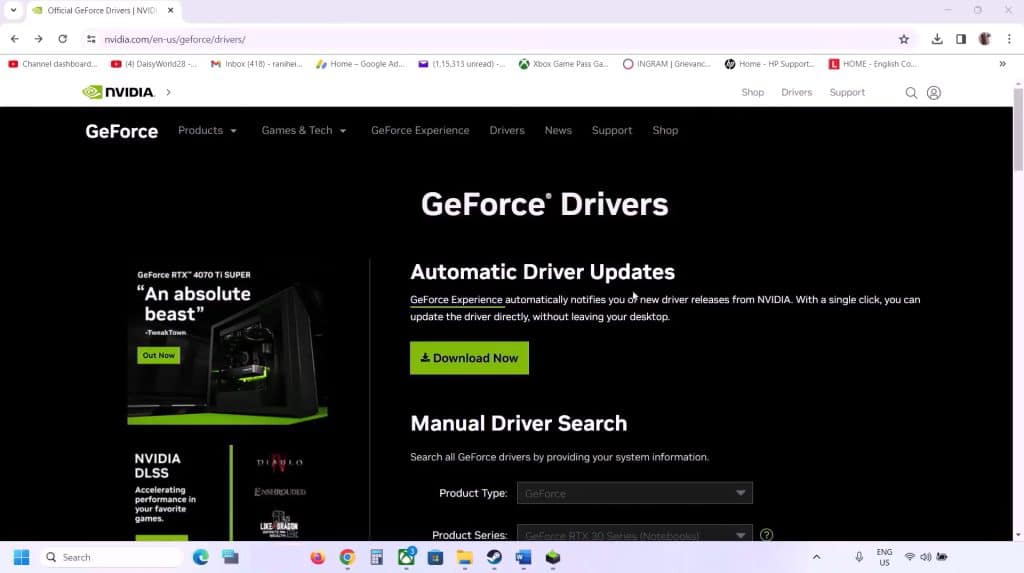The height and width of the screenshot is (573, 1024).
Task: Open the NVIDIA DLSS promo banner
Action: (227, 493)
